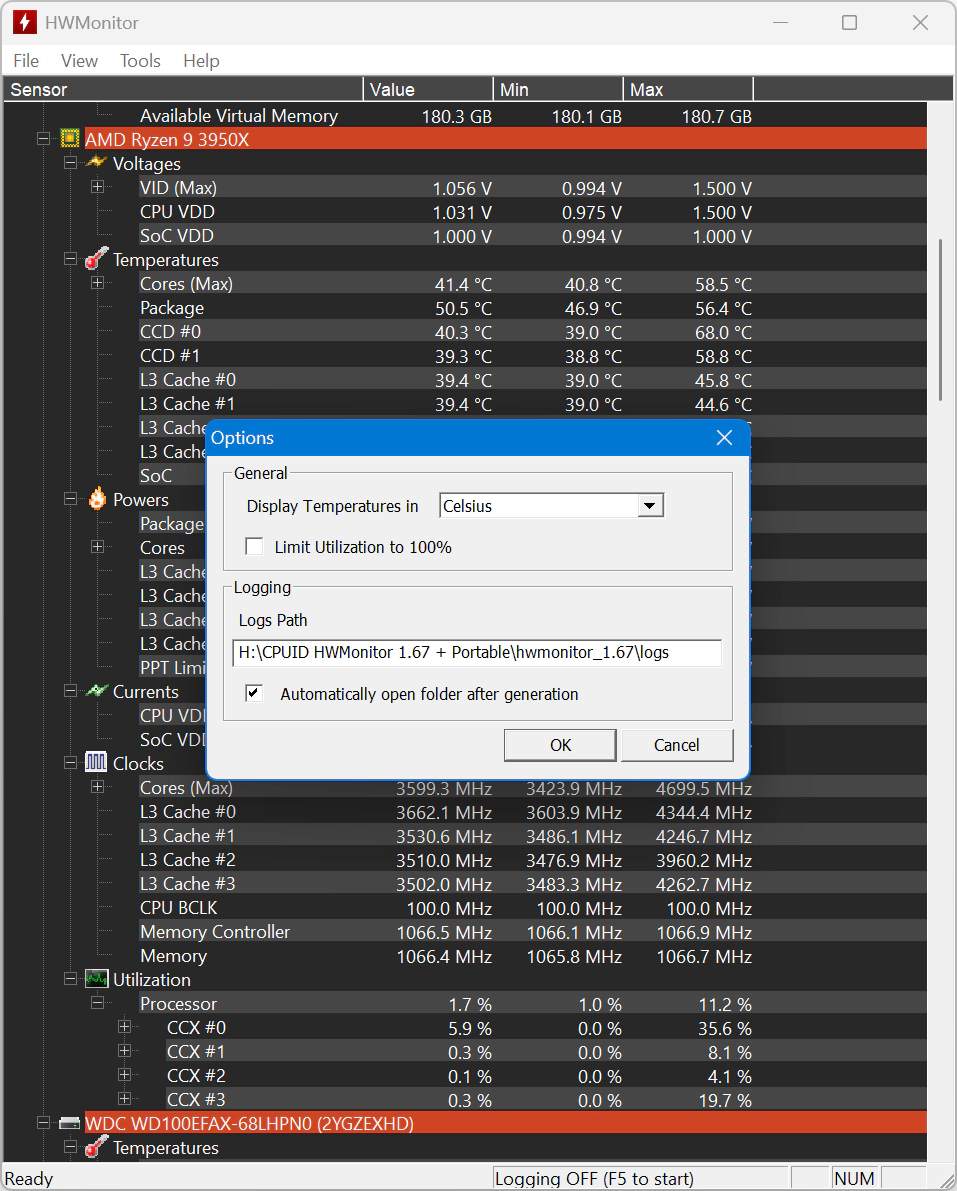This screenshot has width=957, height=1191.
Task: Click the AMD Ryzen 9 3950X CPU chip icon
Action: coord(70,139)
